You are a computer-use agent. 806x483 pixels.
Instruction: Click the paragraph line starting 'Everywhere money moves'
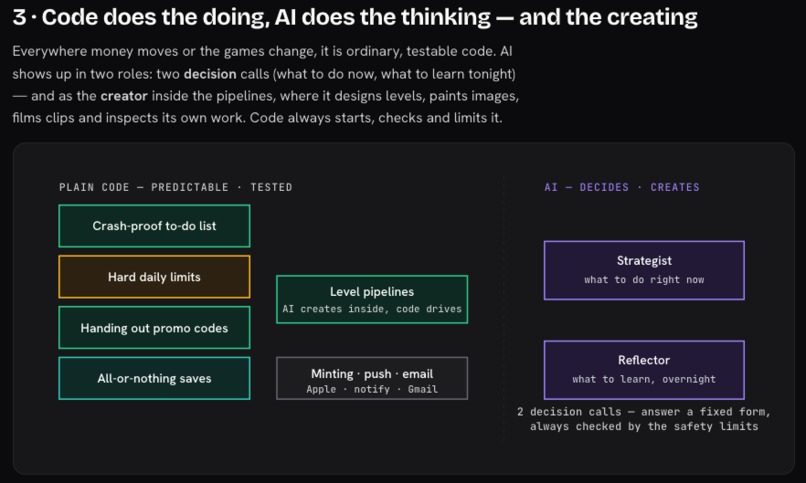pos(262,51)
